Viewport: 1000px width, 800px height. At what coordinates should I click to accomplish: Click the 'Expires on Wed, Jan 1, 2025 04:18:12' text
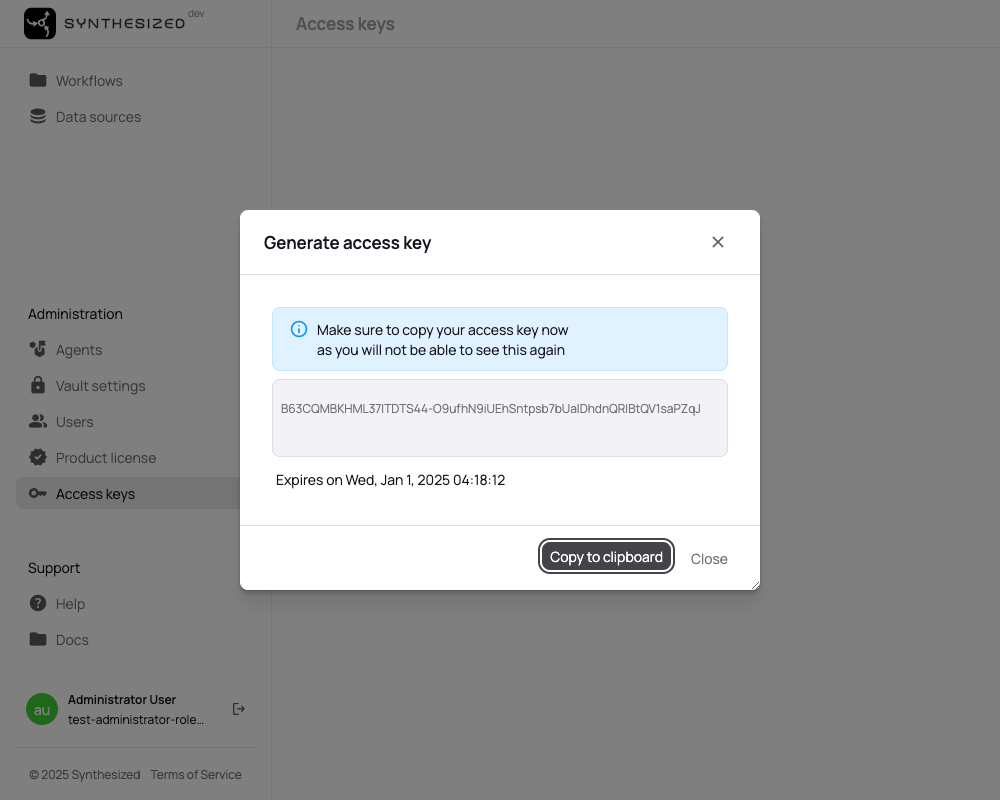(390, 480)
